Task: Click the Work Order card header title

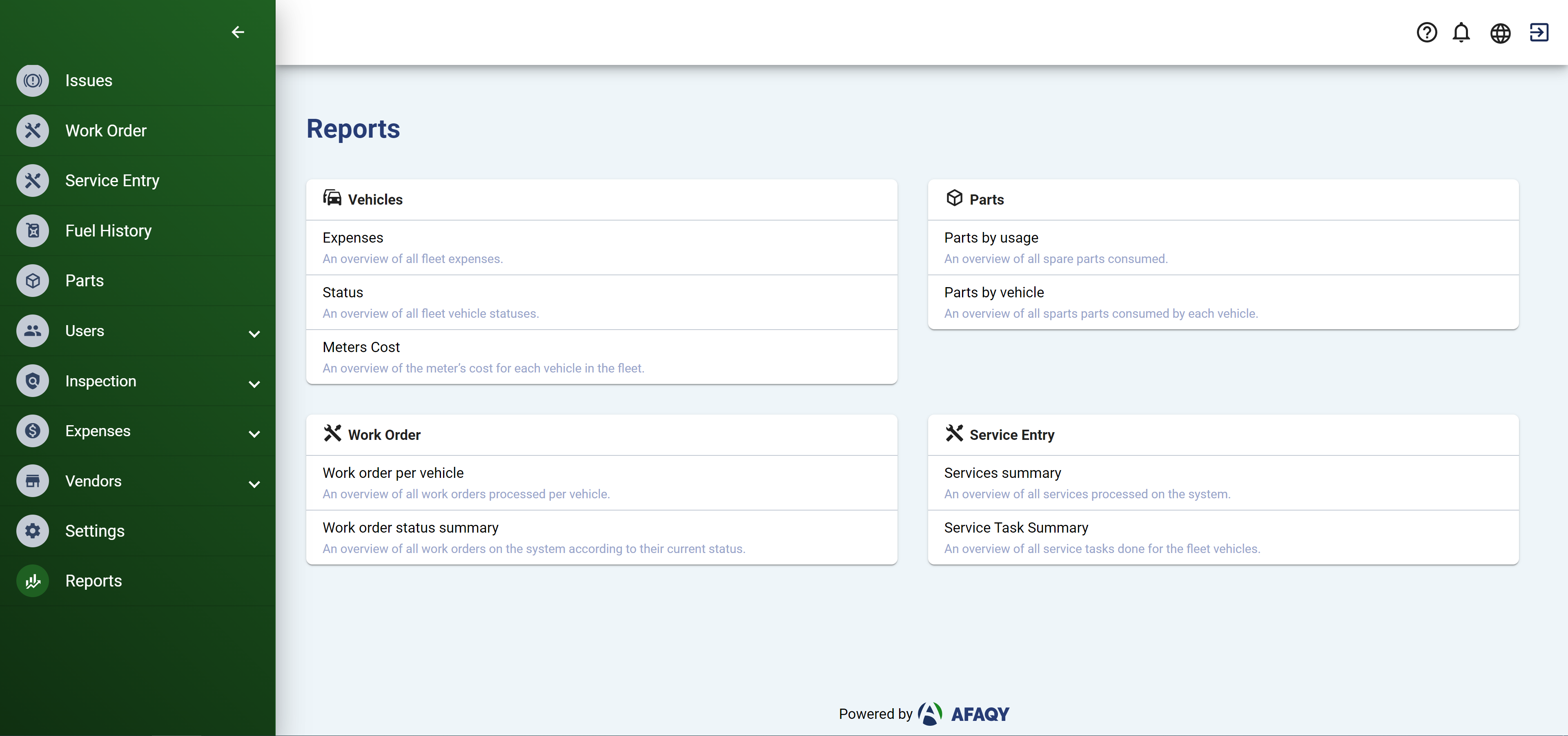Action: click(x=384, y=435)
